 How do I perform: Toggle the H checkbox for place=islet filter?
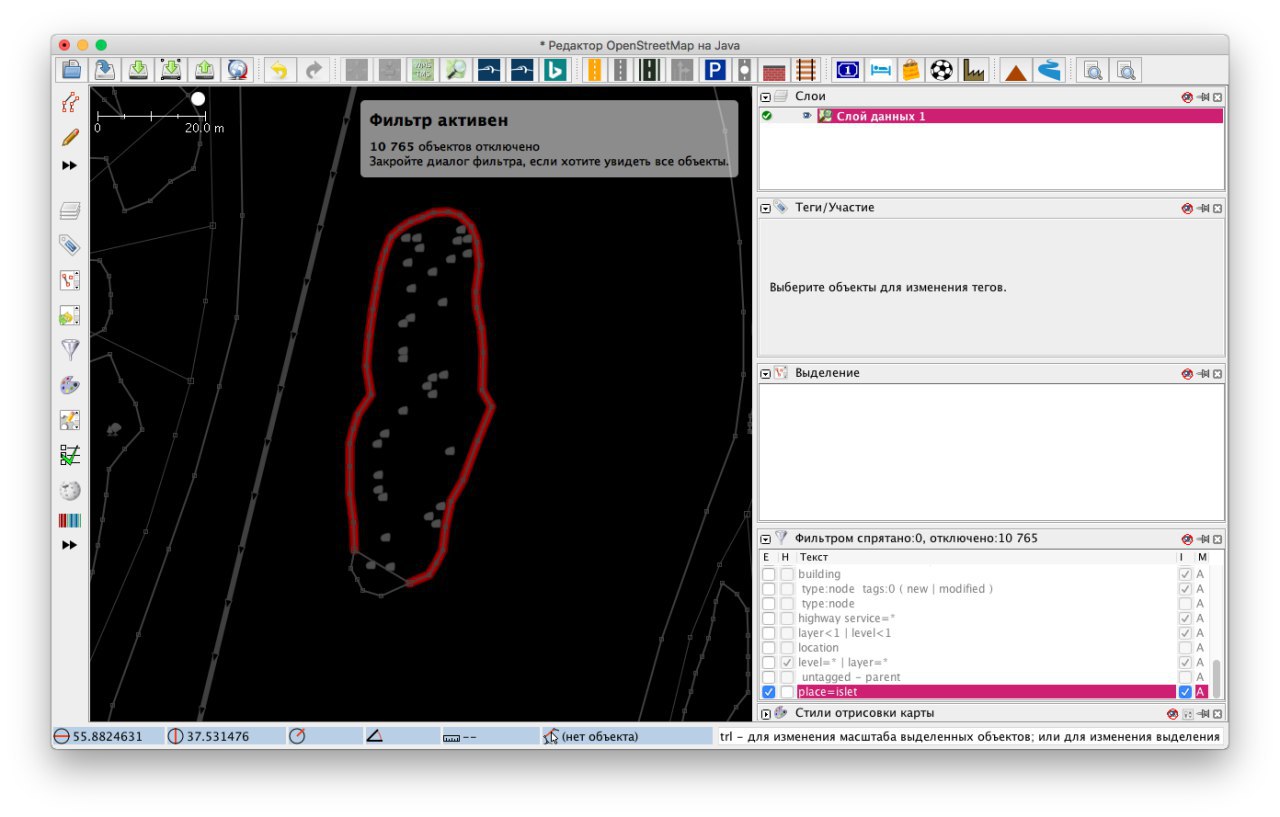point(787,692)
